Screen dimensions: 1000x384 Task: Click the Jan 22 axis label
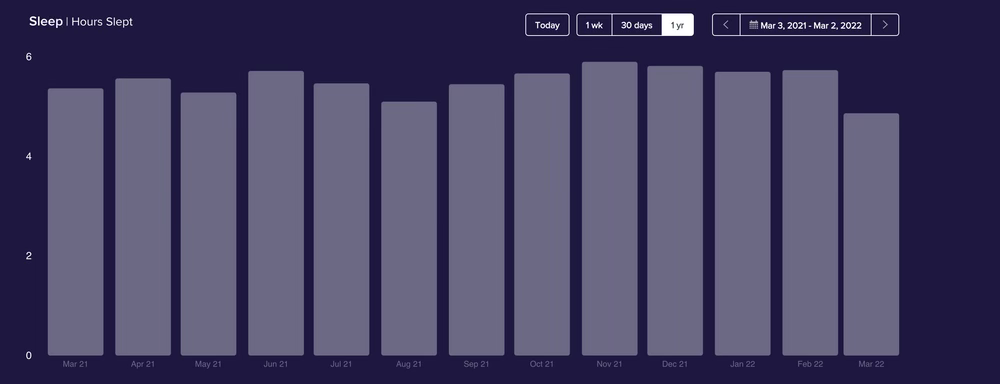coord(742,364)
